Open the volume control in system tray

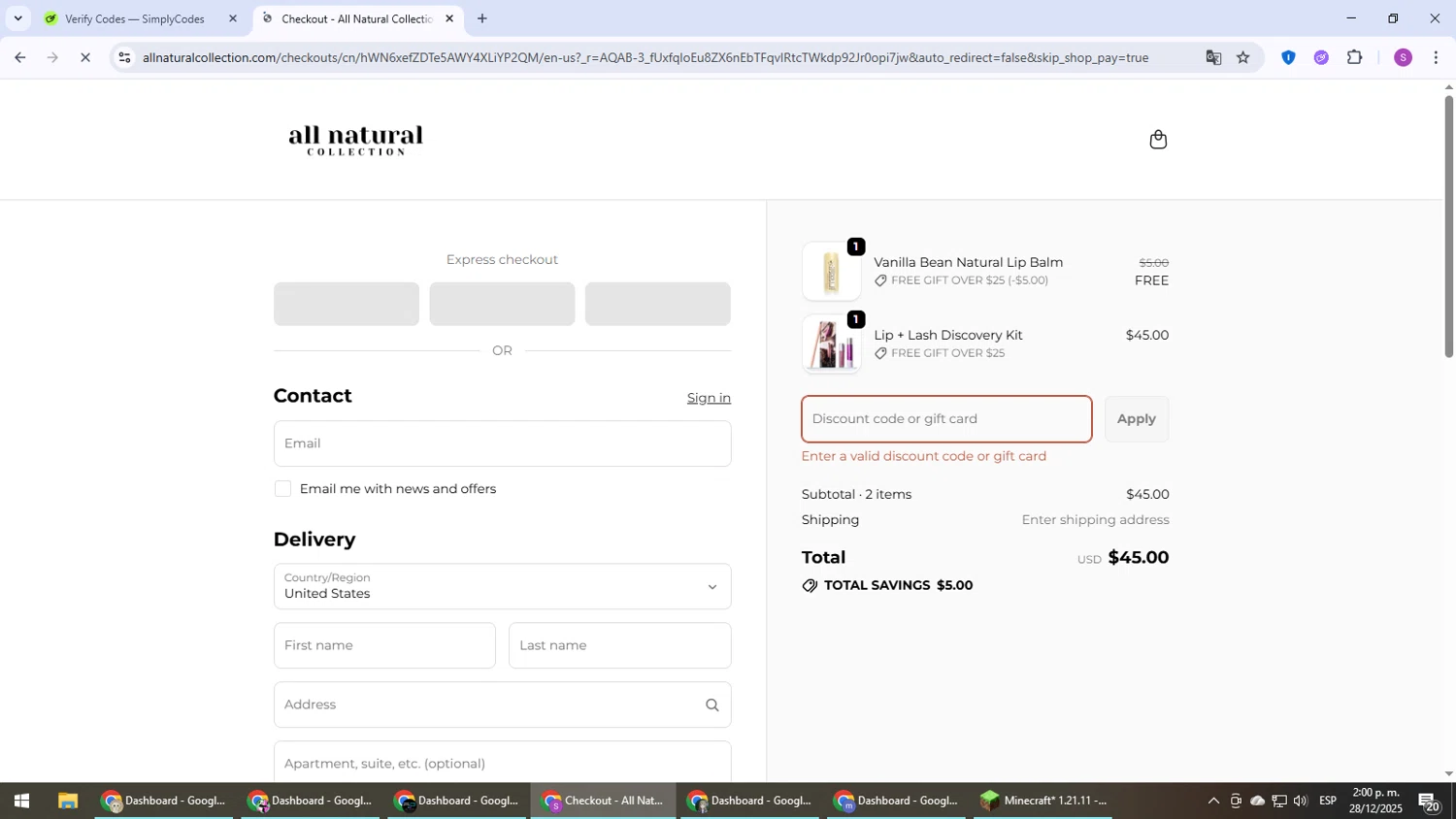coord(1301,802)
